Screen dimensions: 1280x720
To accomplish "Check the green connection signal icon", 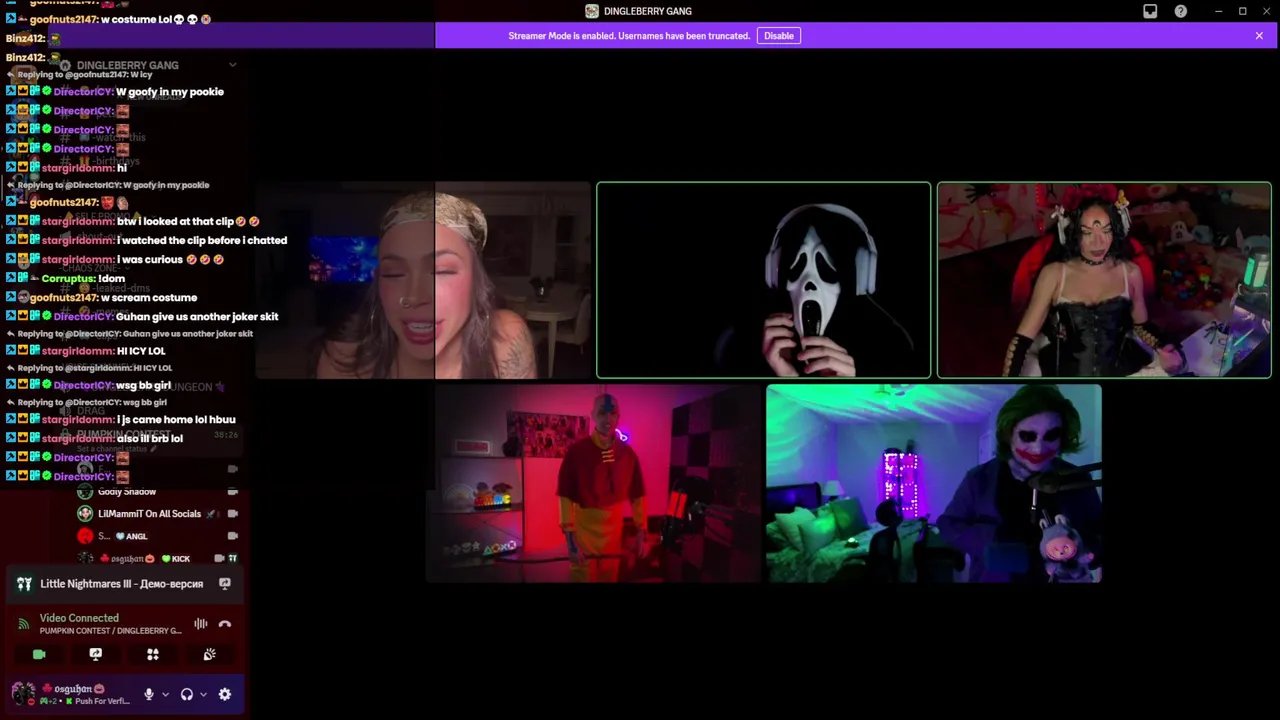I will click(x=24, y=624).
